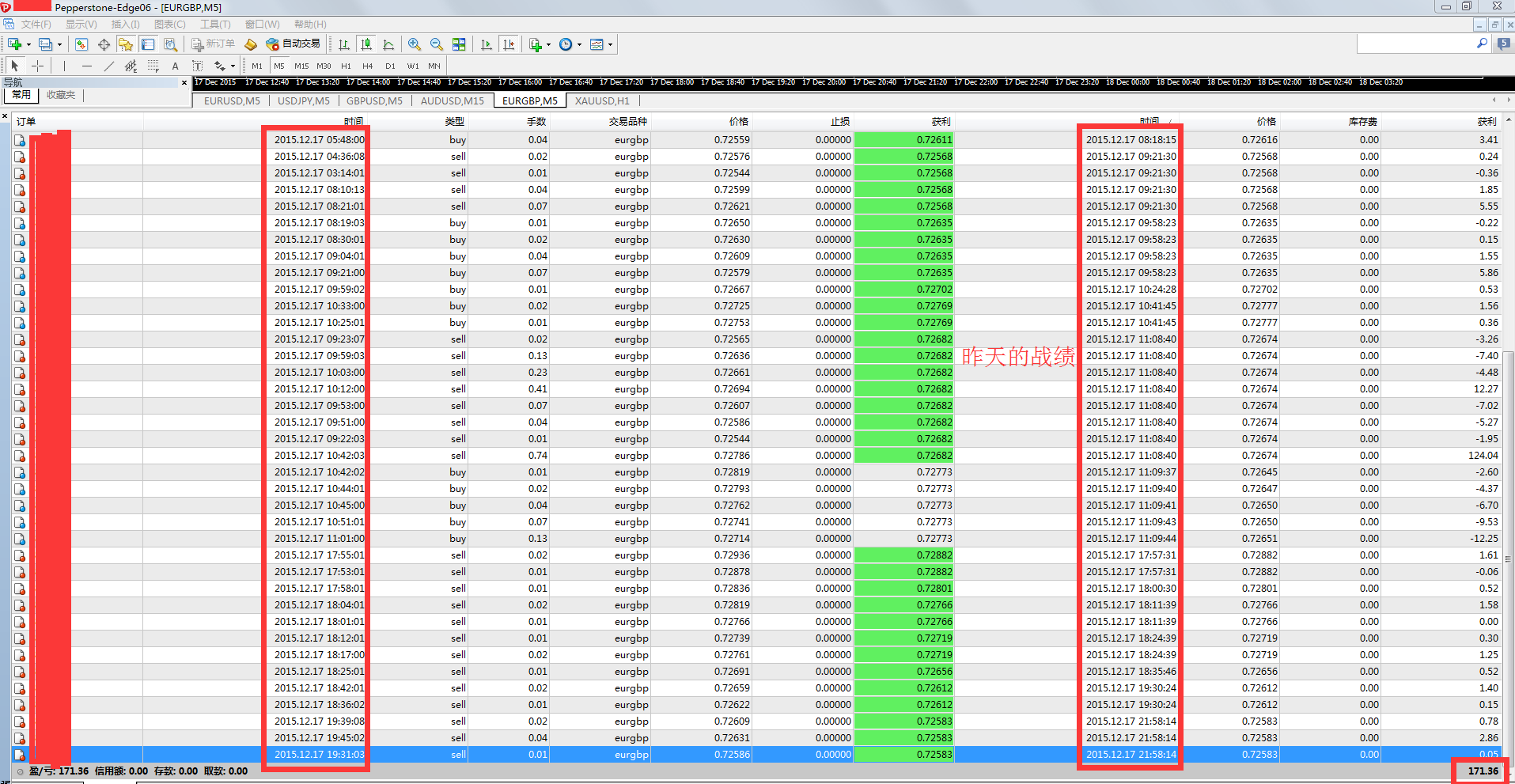1515x784 pixels.
Task: Switch chart to bar chart
Action: 344,44
